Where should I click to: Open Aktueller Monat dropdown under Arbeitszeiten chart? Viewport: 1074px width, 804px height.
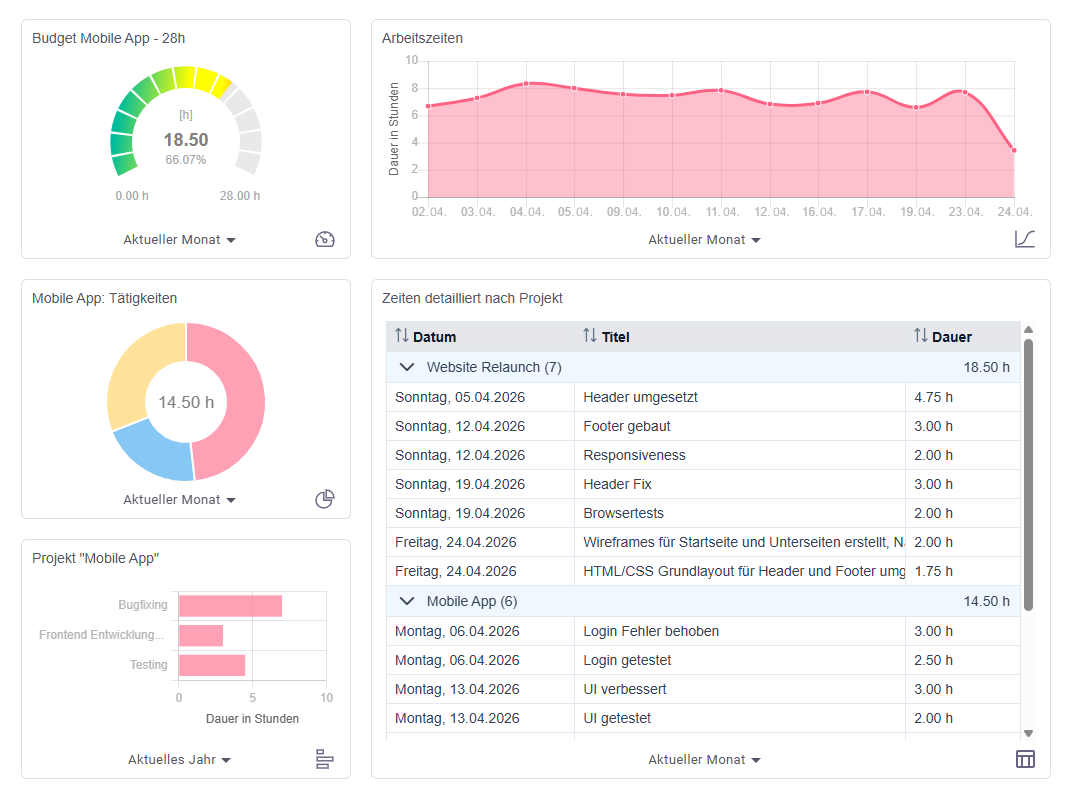[x=704, y=240]
